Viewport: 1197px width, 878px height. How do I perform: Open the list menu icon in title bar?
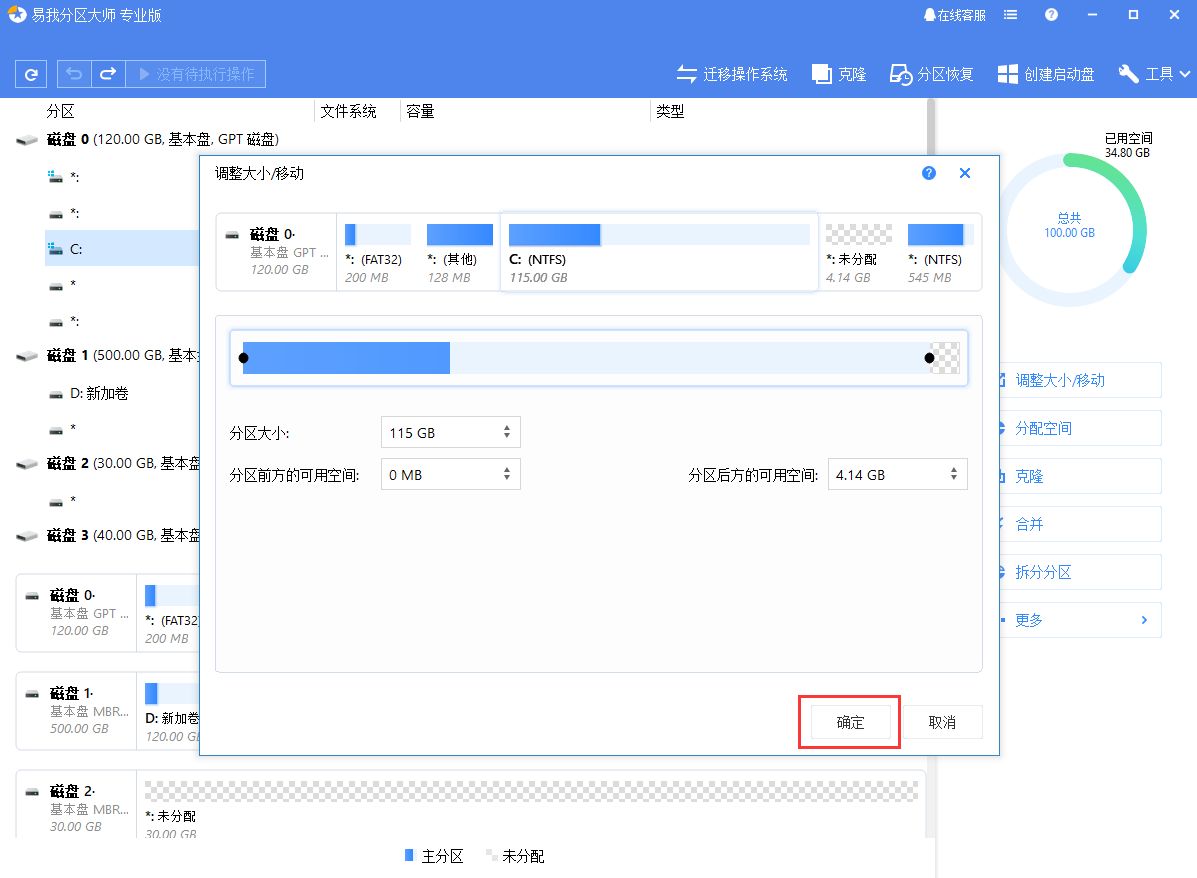1011,15
